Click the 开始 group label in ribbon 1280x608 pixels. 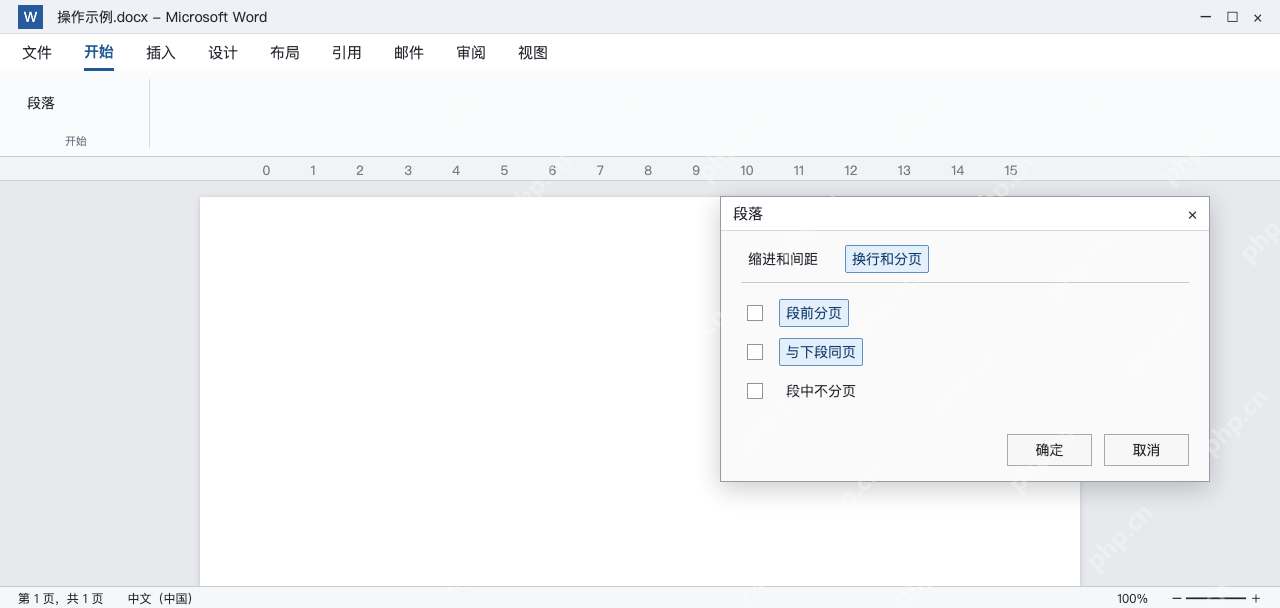pos(76,141)
